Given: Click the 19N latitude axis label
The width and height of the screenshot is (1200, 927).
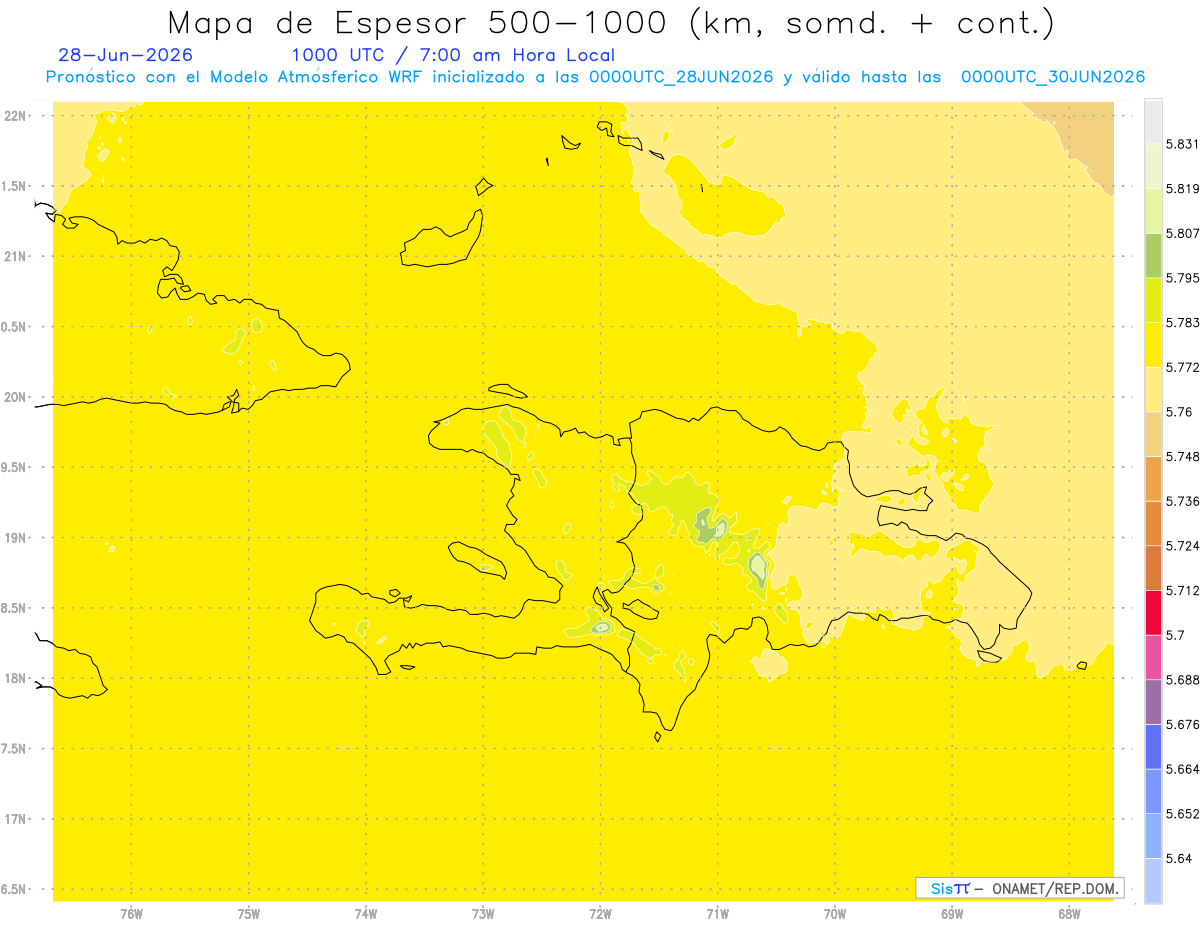Looking at the screenshot, I should click(16, 538).
